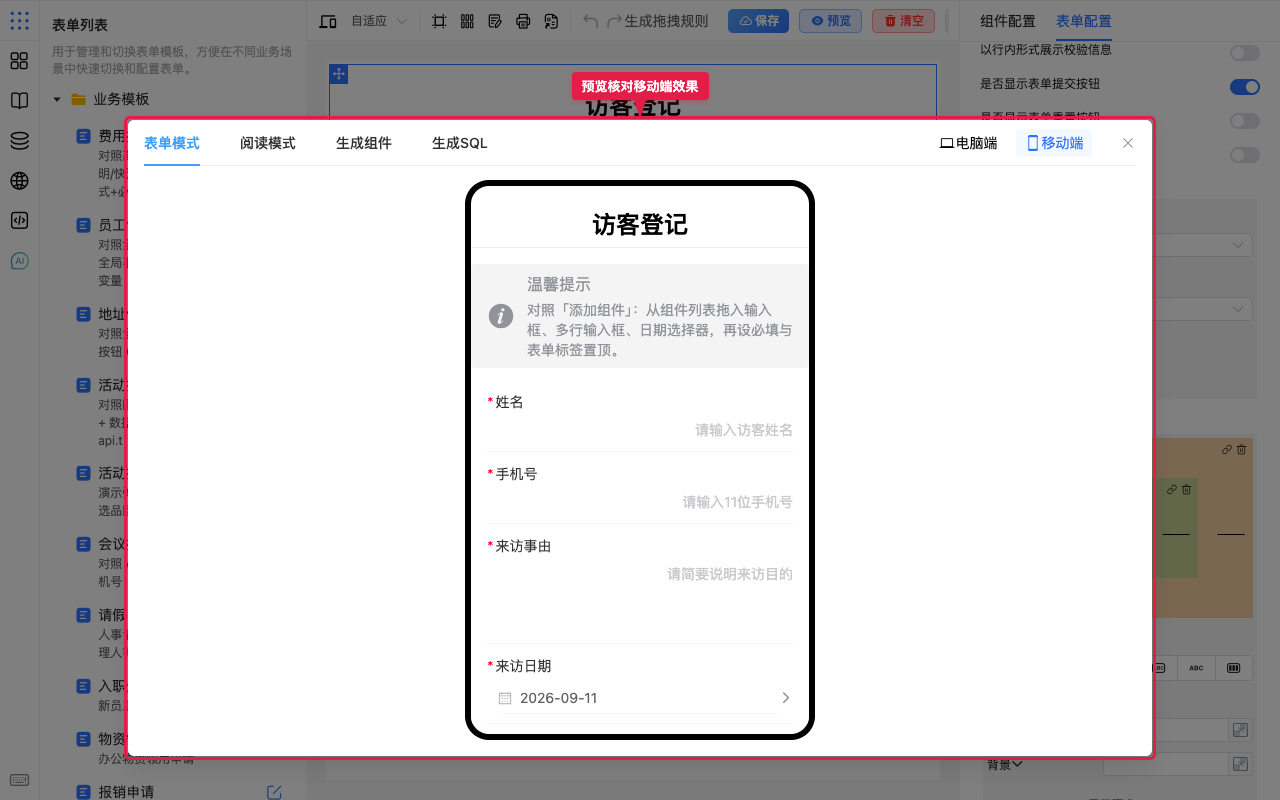The height and width of the screenshot is (800, 1280).
Task: Toggle 是否显示表单提交按钮 switch
Action: point(1245,87)
